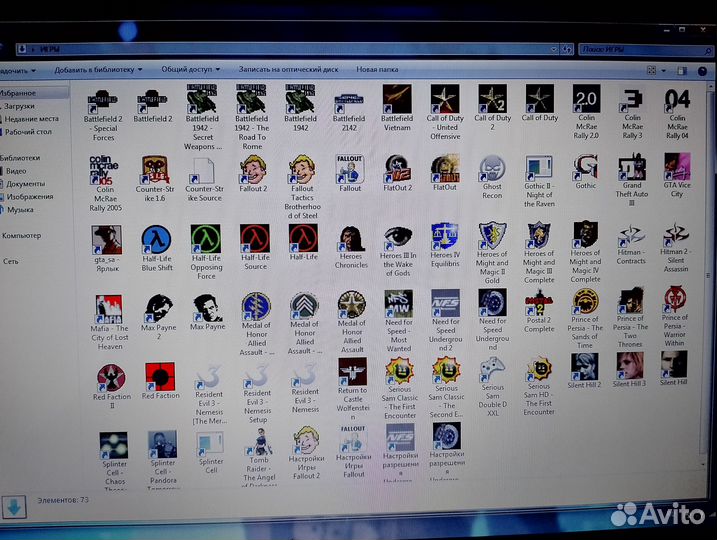Refresh the folder via address bar button
This screenshot has width=717, height=540.
pos(567,49)
